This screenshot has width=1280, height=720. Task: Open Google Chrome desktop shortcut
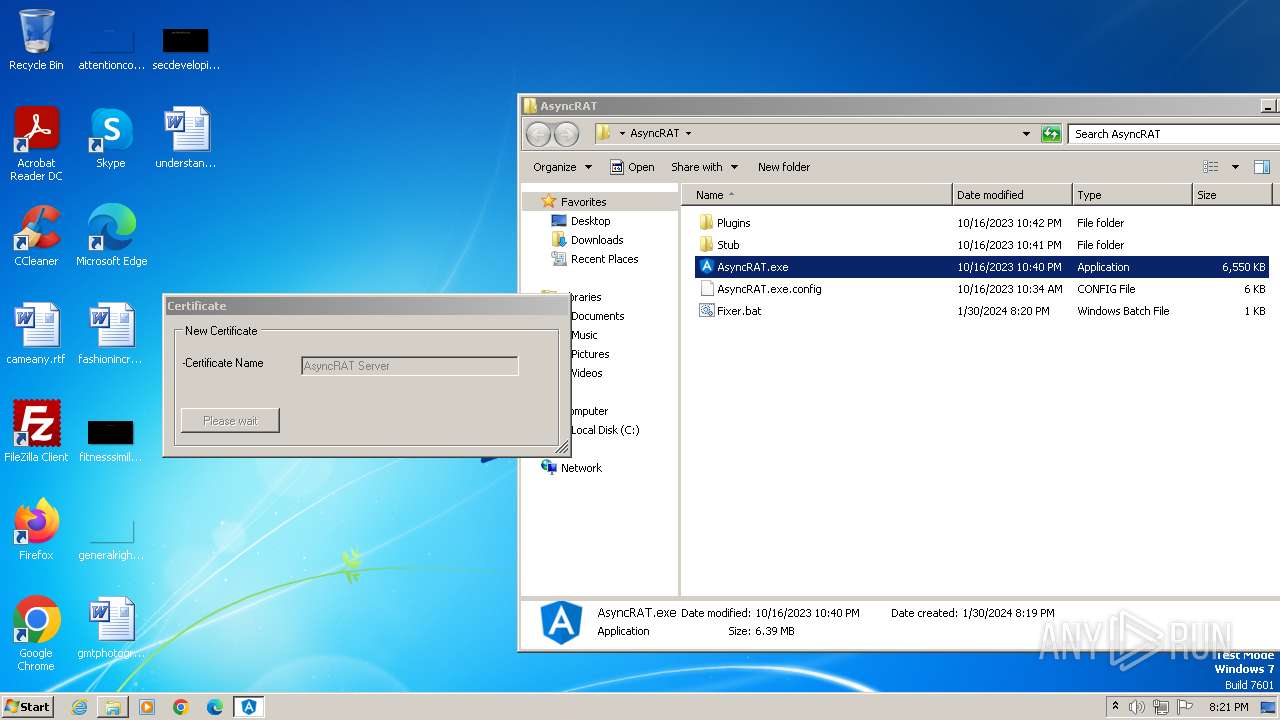pos(36,634)
